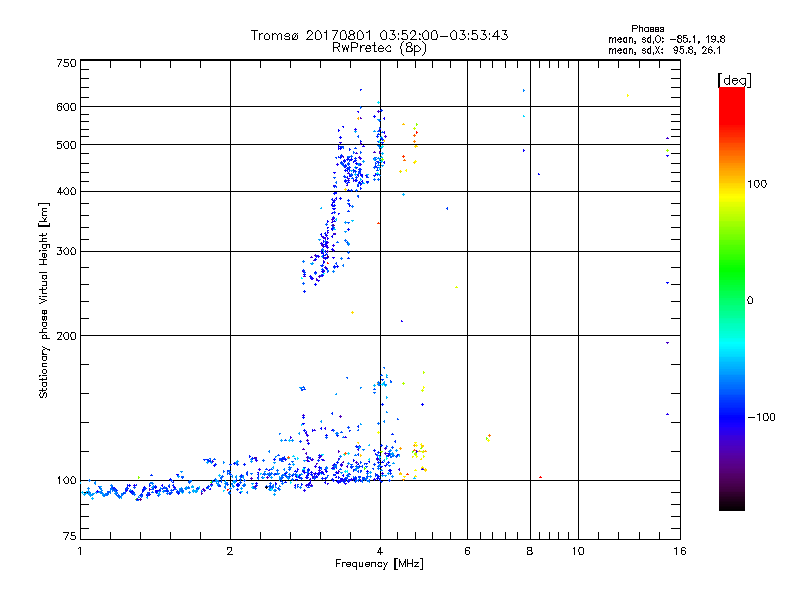The width and height of the screenshot is (800, 600).
Task: Select the 'mean, sd,X: 95.8, 26.1' text
Action: pyautogui.click(x=664, y=50)
